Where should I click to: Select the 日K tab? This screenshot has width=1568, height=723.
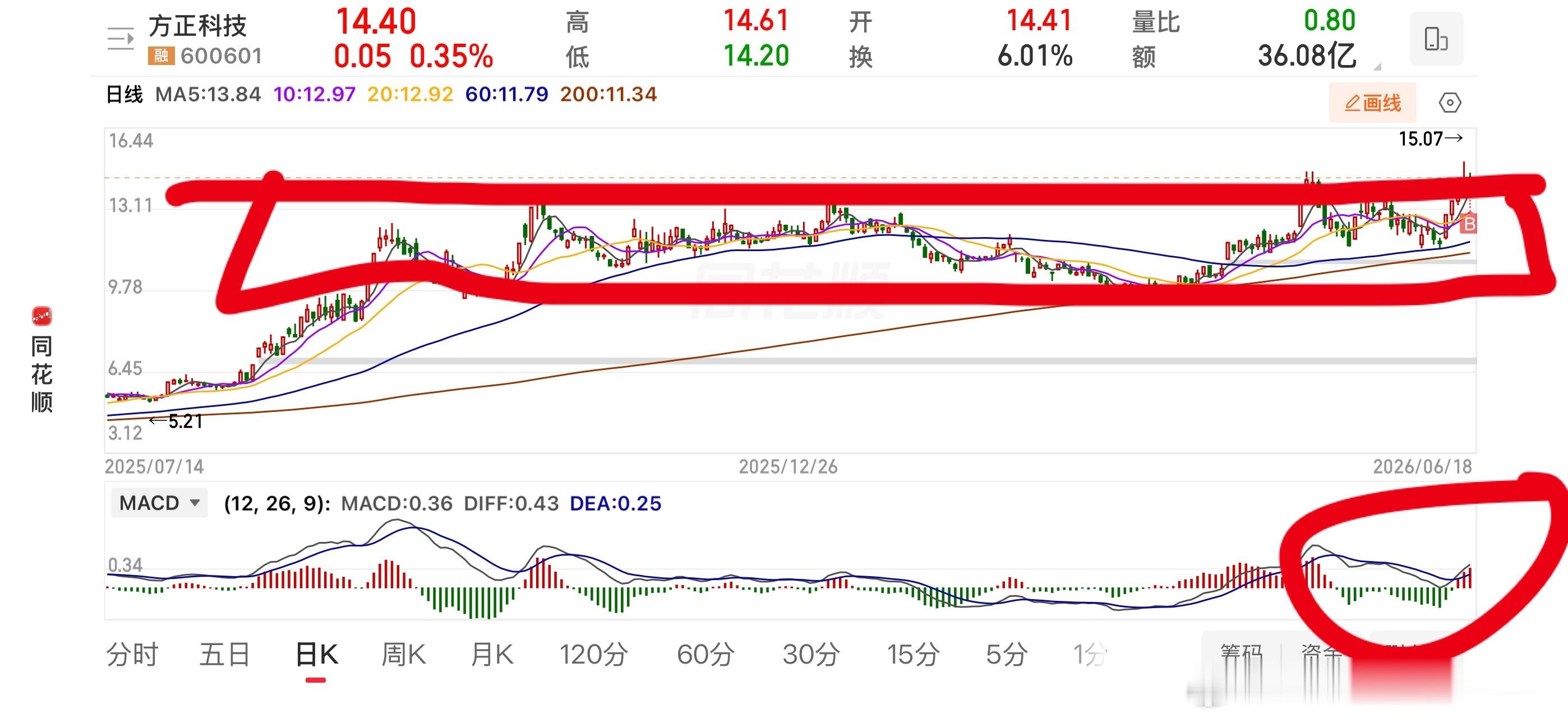(316, 655)
